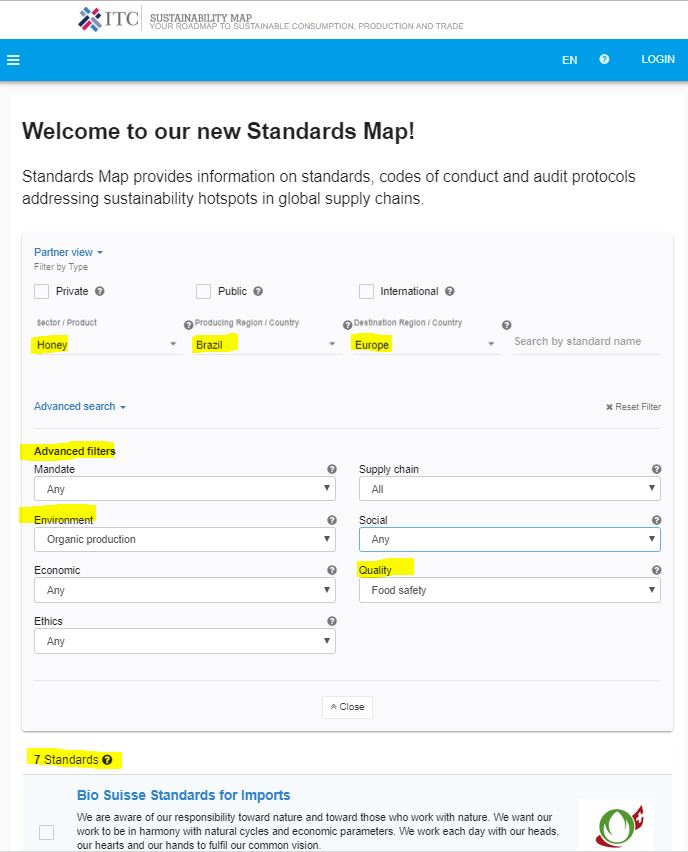The image size is (688, 852).
Task: Click the Search by standard name field
Action: pos(586,342)
